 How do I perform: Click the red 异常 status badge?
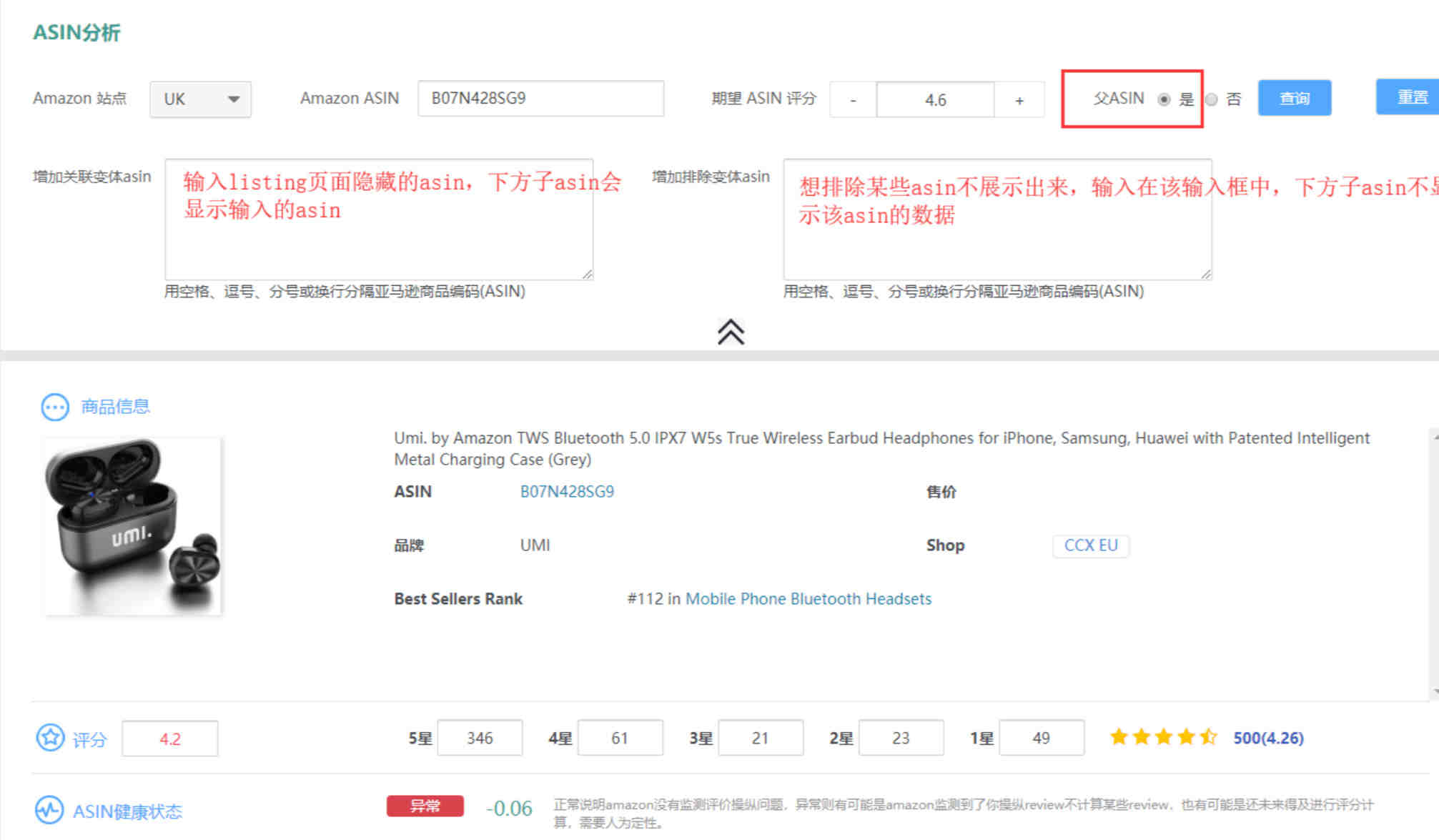tap(425, 806)
